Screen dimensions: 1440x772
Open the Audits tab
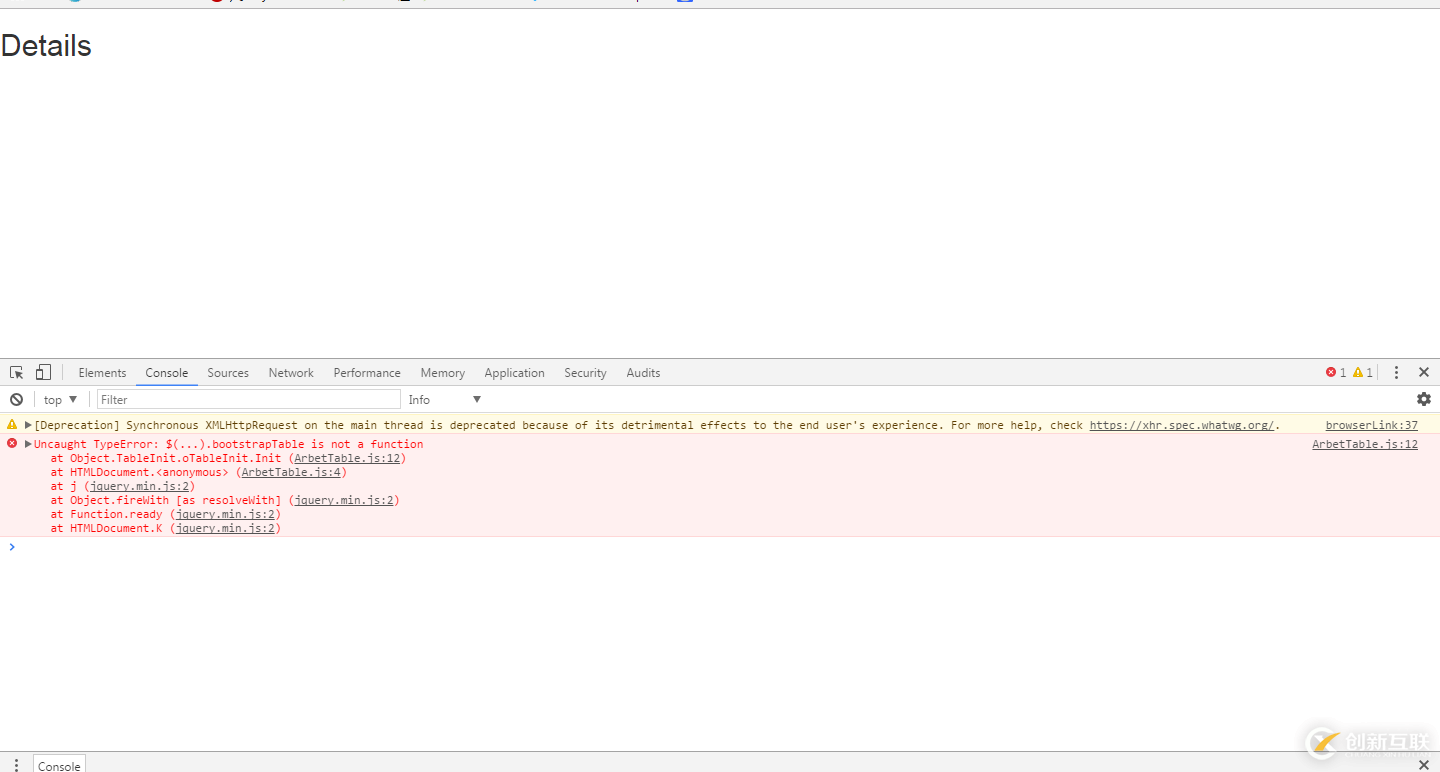click(643, 373)
